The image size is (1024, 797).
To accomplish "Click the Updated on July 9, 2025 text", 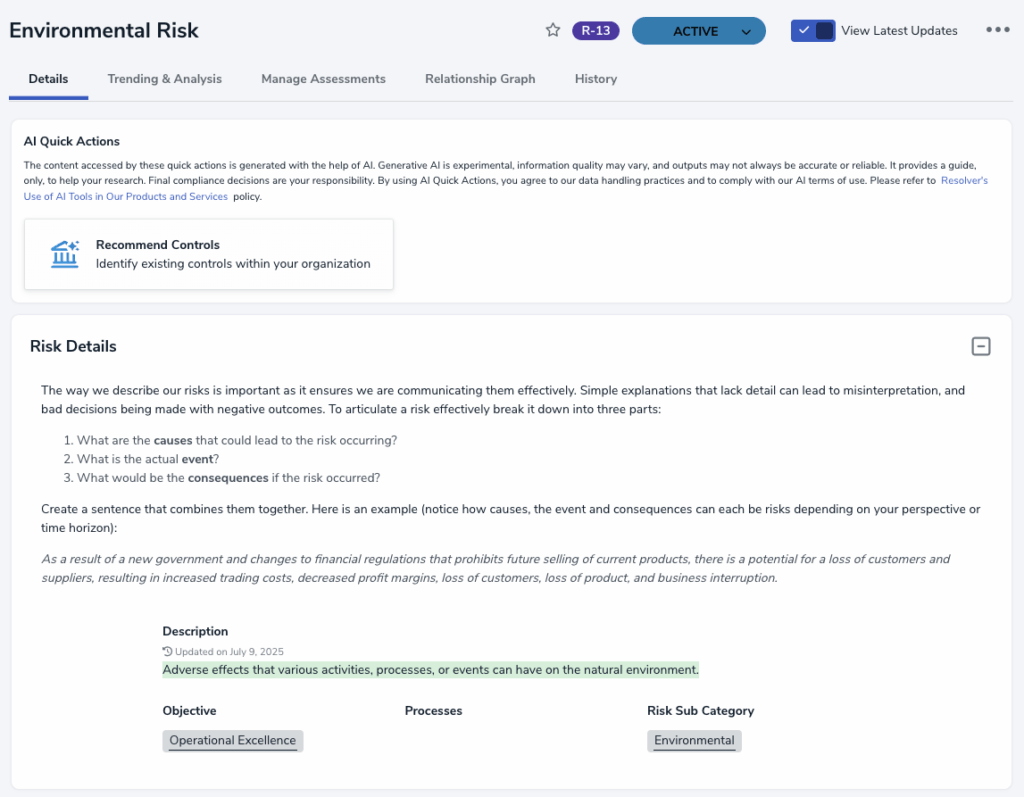I will click(x=229, y=651).
